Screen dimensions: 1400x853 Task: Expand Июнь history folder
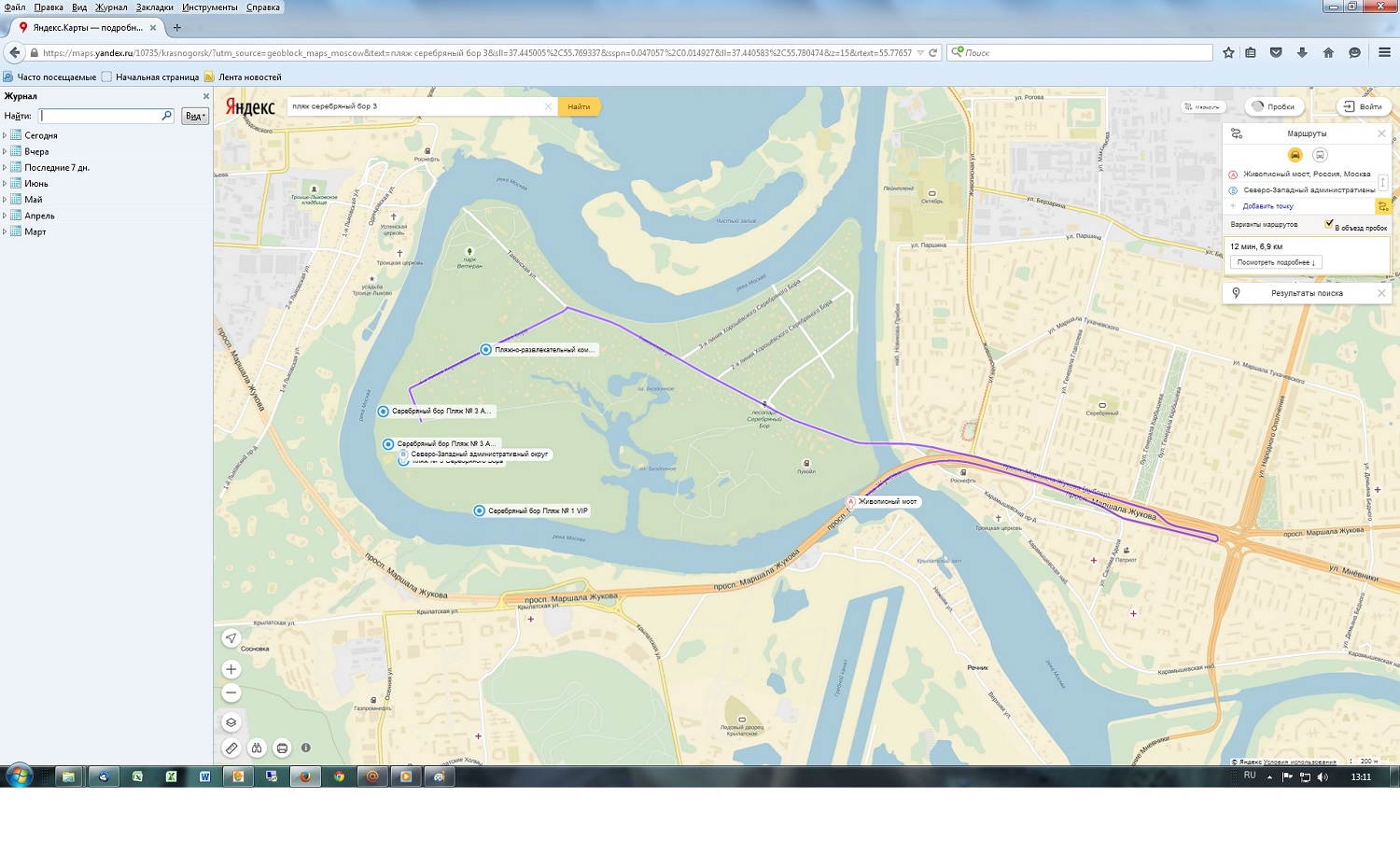click(5, 183)
